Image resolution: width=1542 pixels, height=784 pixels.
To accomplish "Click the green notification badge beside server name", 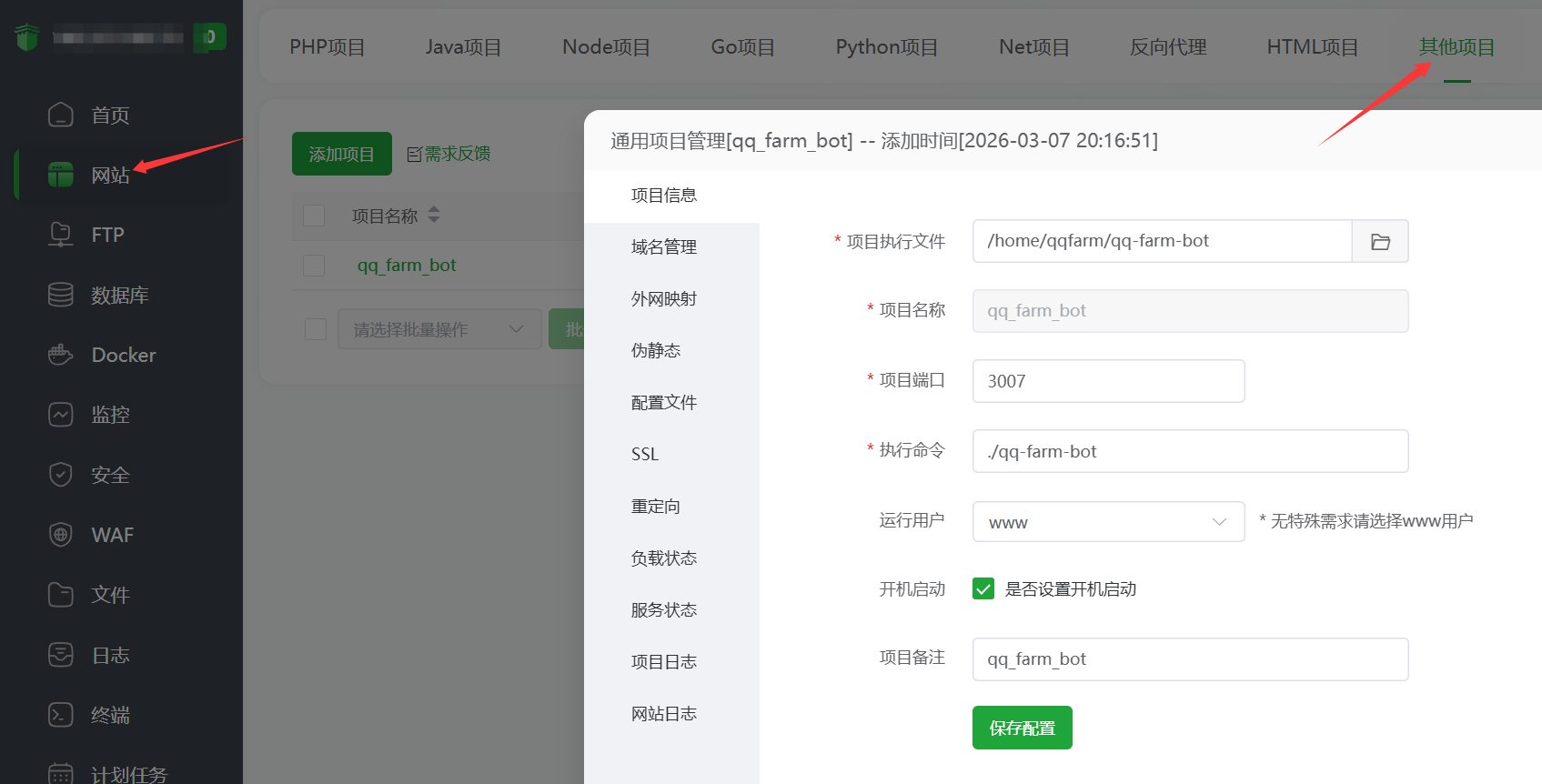I will tap(209, 37).
